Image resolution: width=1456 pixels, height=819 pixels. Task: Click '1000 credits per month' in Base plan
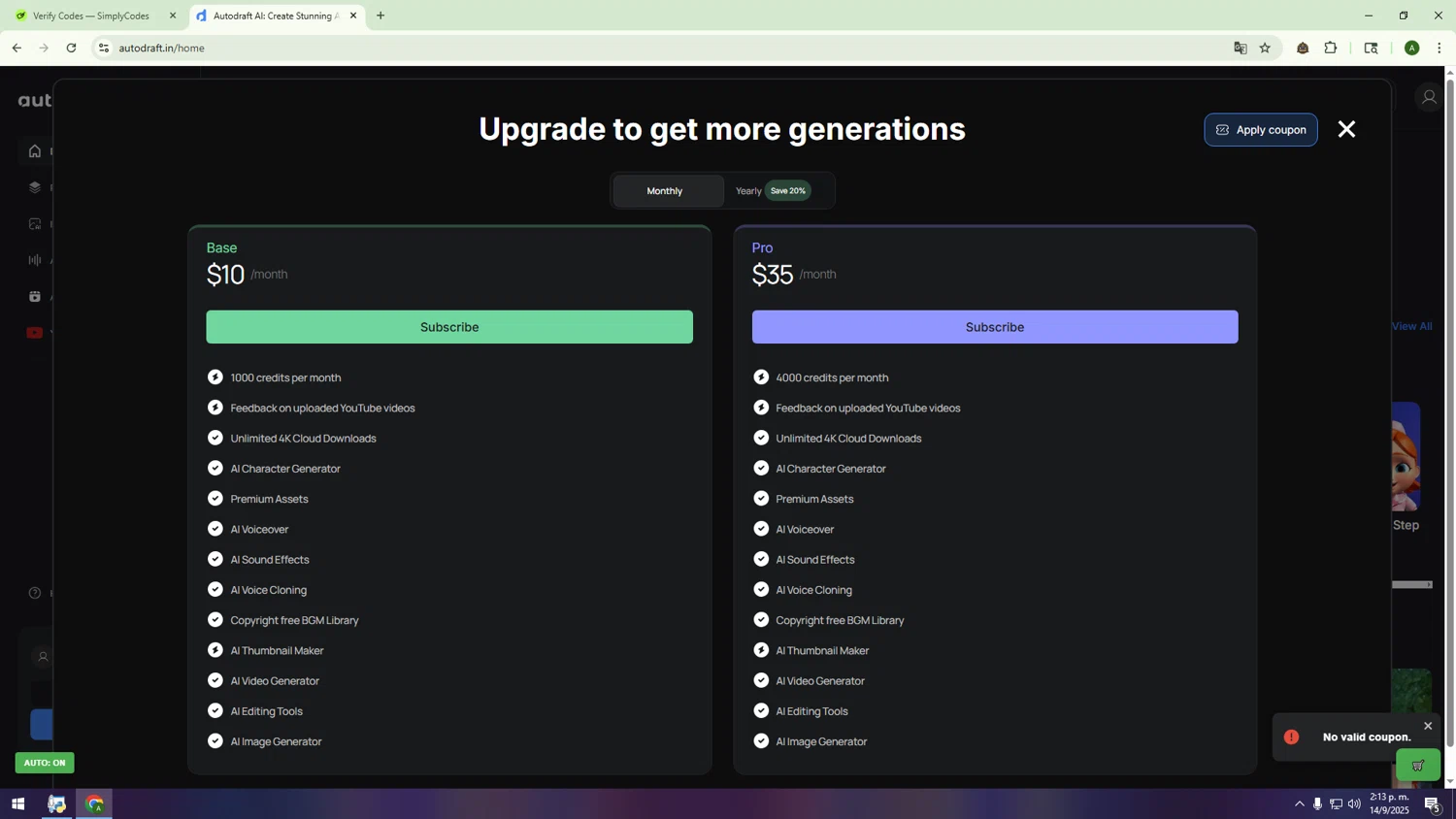[285, 378]
